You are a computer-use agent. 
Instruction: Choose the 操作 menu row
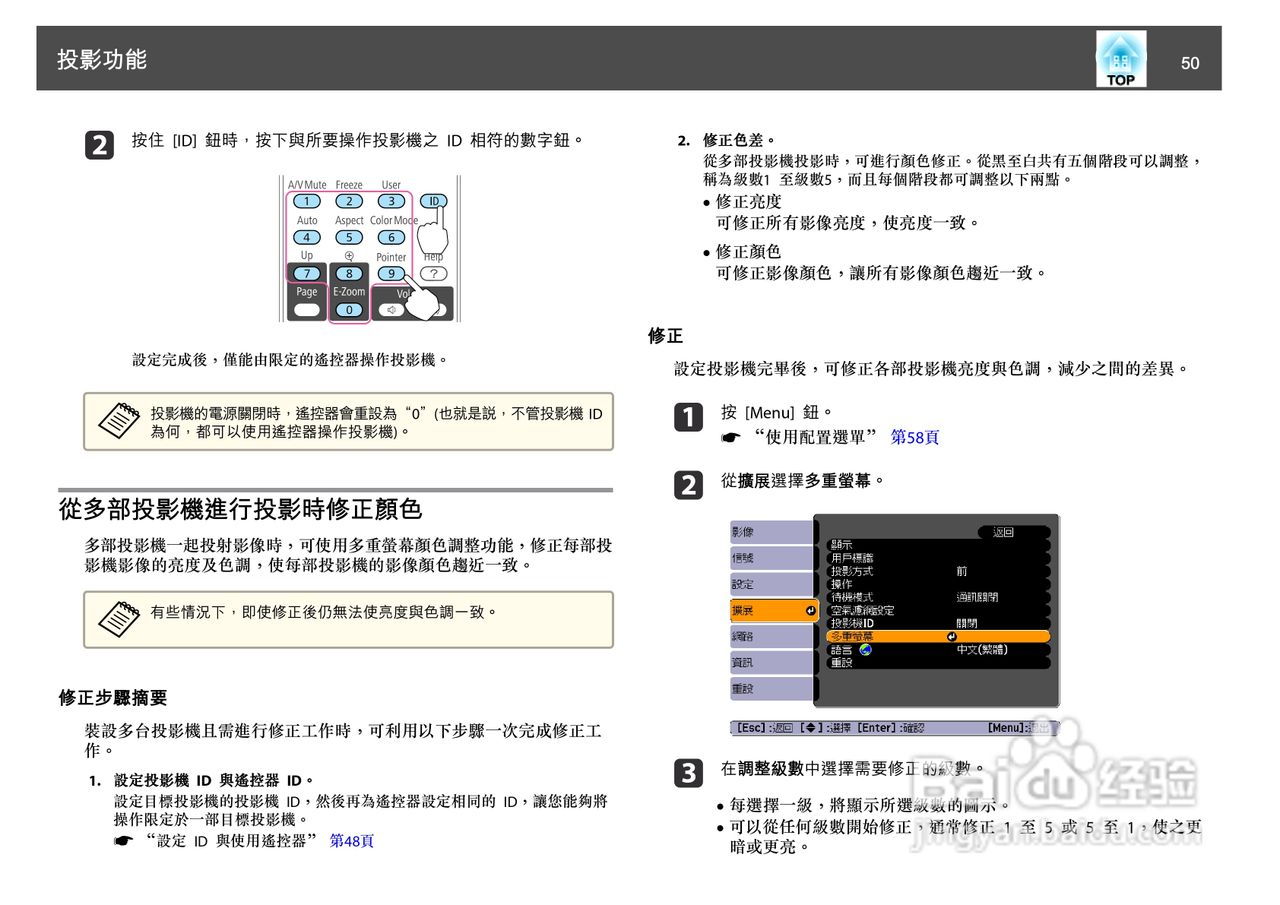(x=938, y=584)
